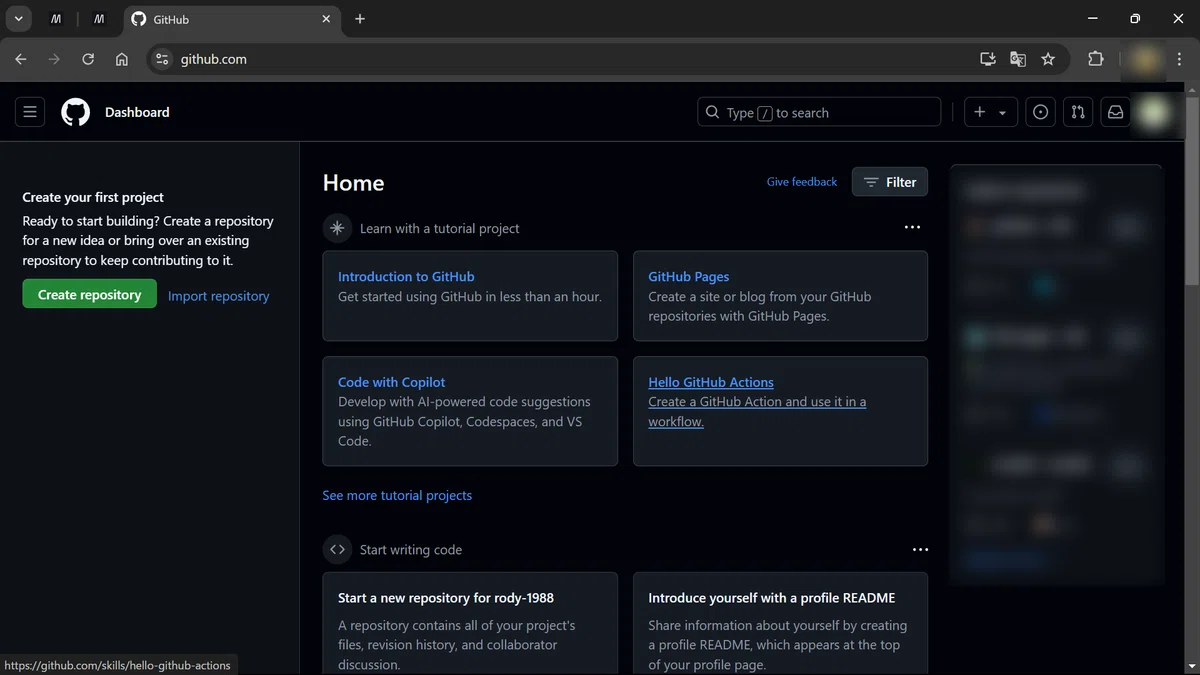Click 'Start a new repository for rody-1988' text
The image size is (1200, 675).
(446, 598)
